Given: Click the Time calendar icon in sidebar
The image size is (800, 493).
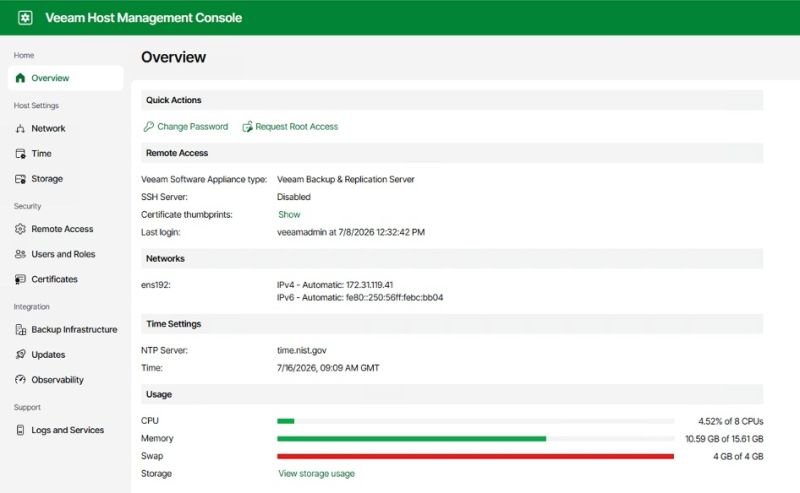Looking at the screenshot, I should [x=20, y=154].
